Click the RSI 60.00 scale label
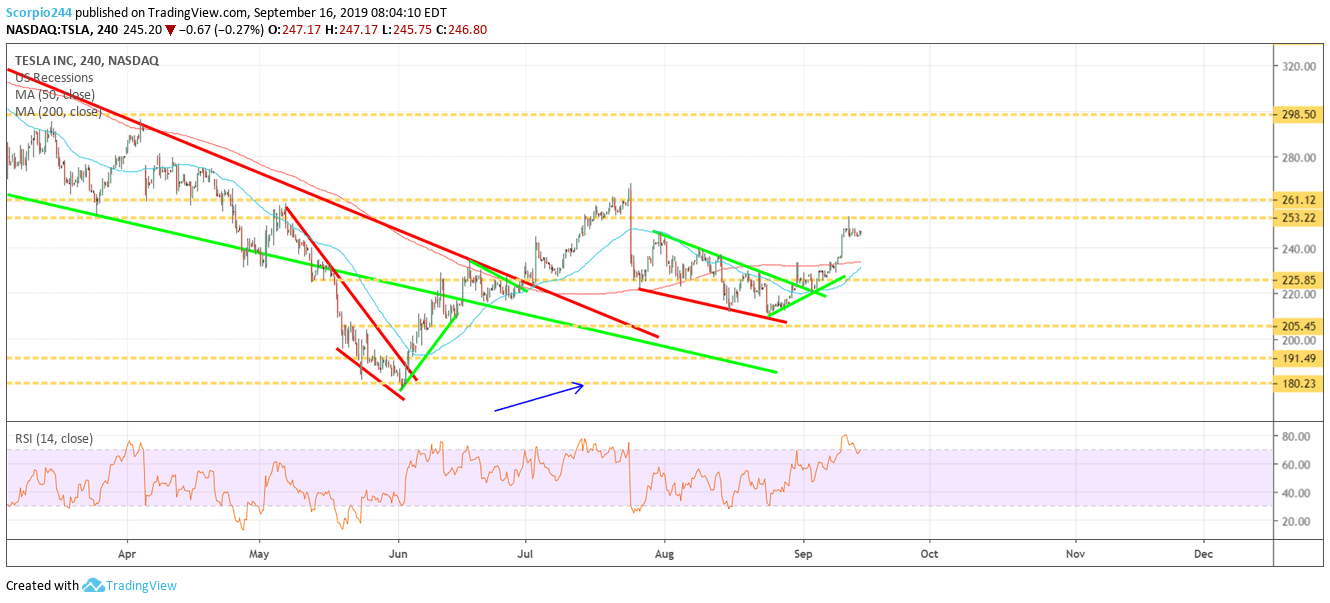This screenshot has width=1330, height=603. click(1297, 464)
